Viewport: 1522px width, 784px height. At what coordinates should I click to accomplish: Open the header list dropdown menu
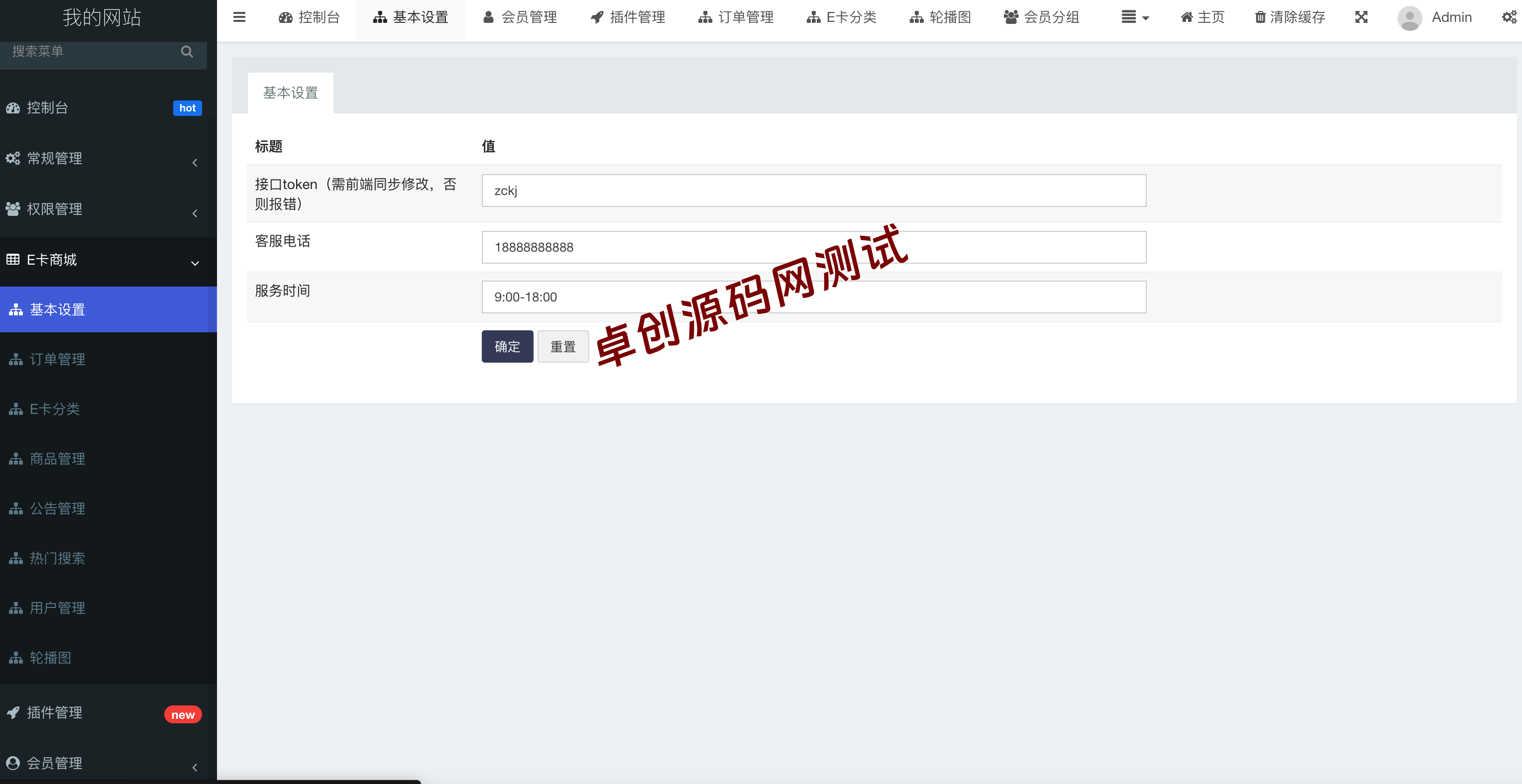1135,17
